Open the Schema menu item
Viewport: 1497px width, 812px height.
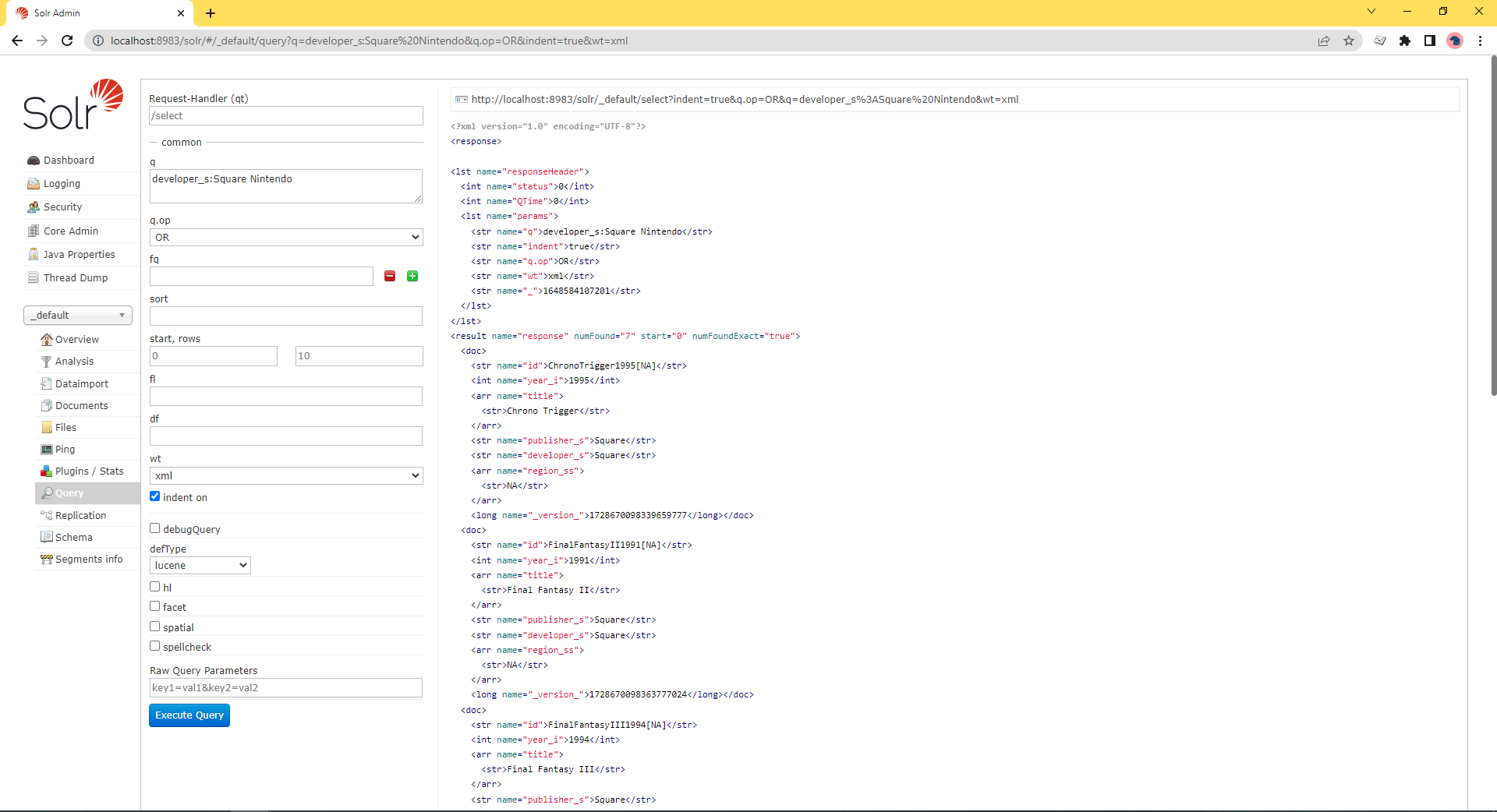pos(87,538)
